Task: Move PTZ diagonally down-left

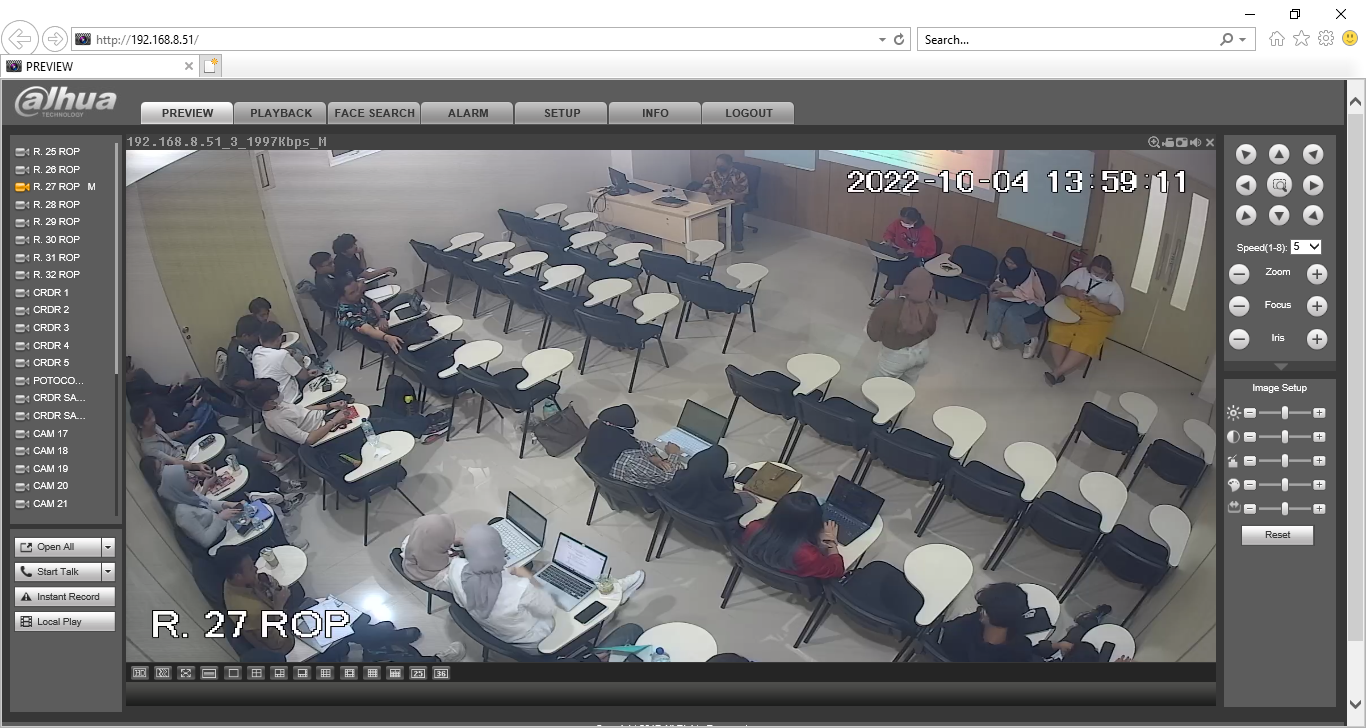Action: point(1245,215)
